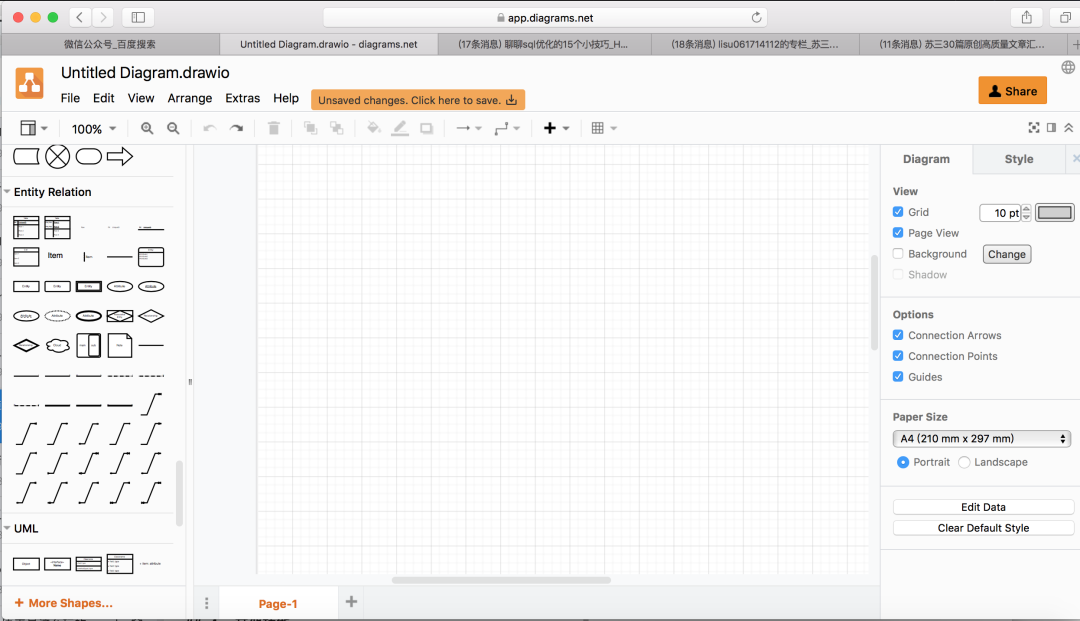Click the globe language icon
The width and height of the screenshot is (1080, 621).
(x=1068, y=67)
